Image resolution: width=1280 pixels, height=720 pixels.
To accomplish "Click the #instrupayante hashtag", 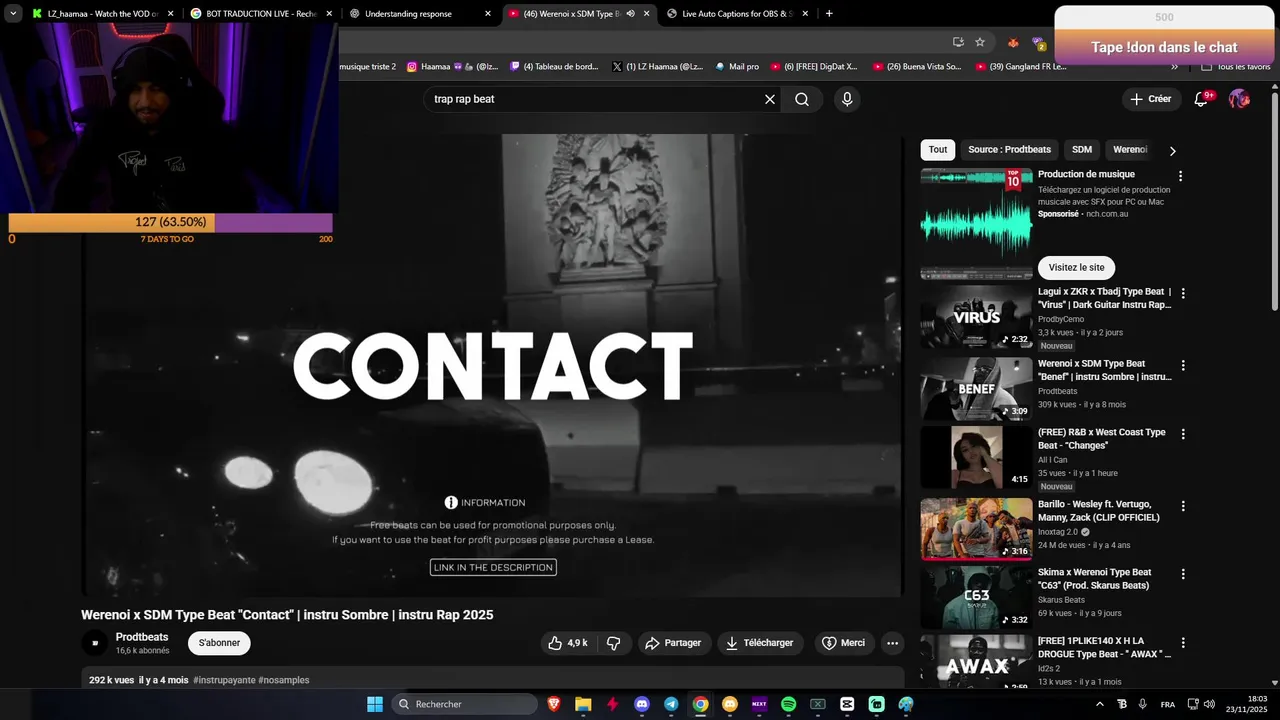I will [224, 680].
